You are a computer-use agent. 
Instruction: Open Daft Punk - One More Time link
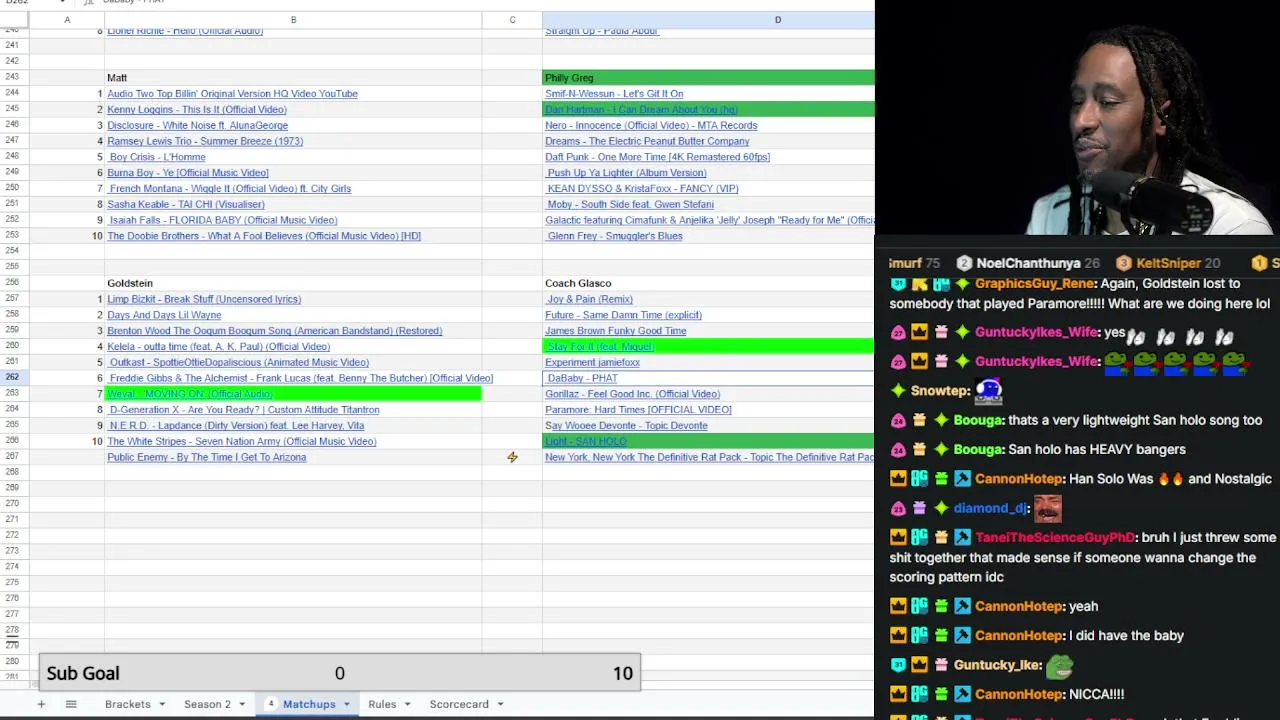657,157
